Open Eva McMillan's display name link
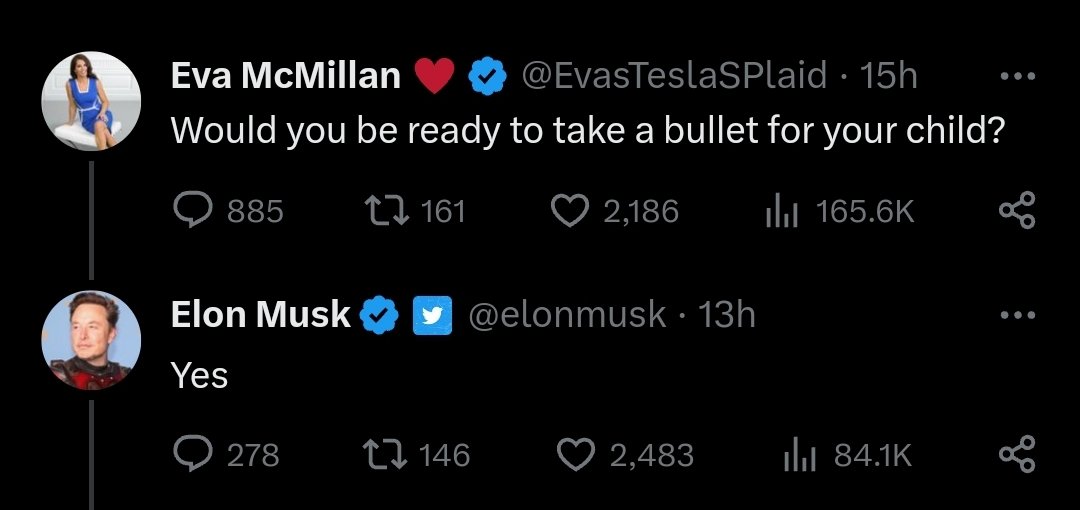 point(286,75)
